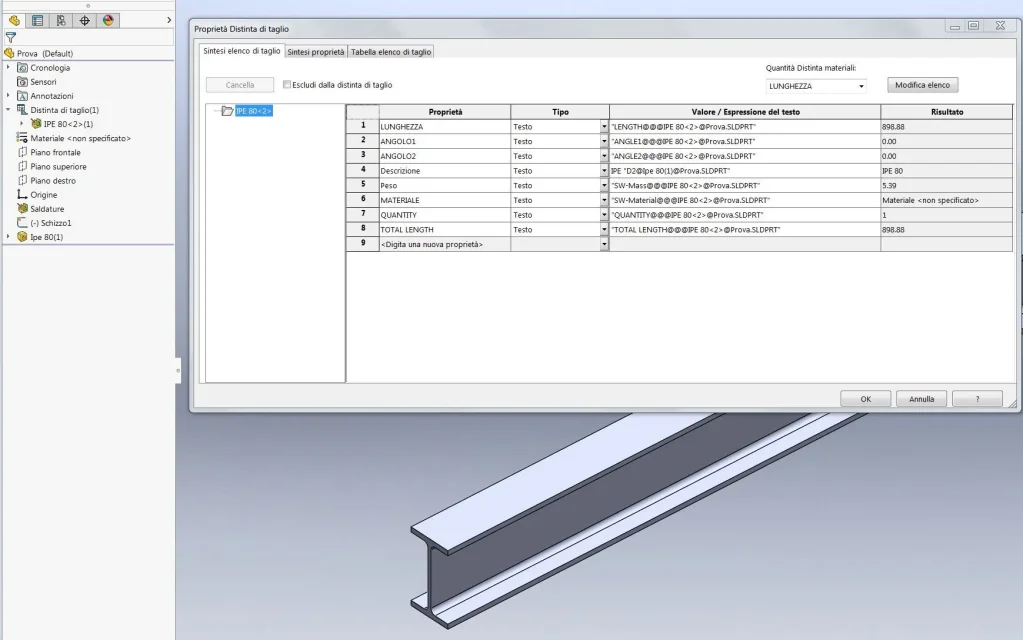1023x640 pixels.
Task: Click the TOTAL LENGTH property cell
Action: point(445,230)
